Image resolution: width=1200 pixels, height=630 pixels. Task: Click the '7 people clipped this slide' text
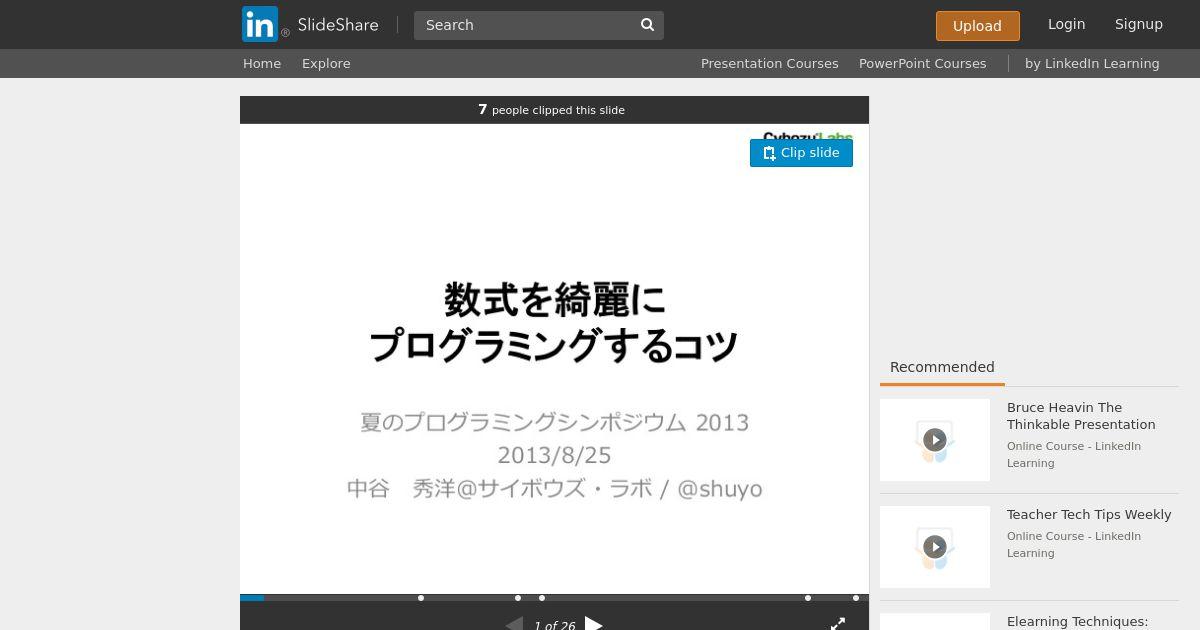pyautogui.click(x=552, y=110)
